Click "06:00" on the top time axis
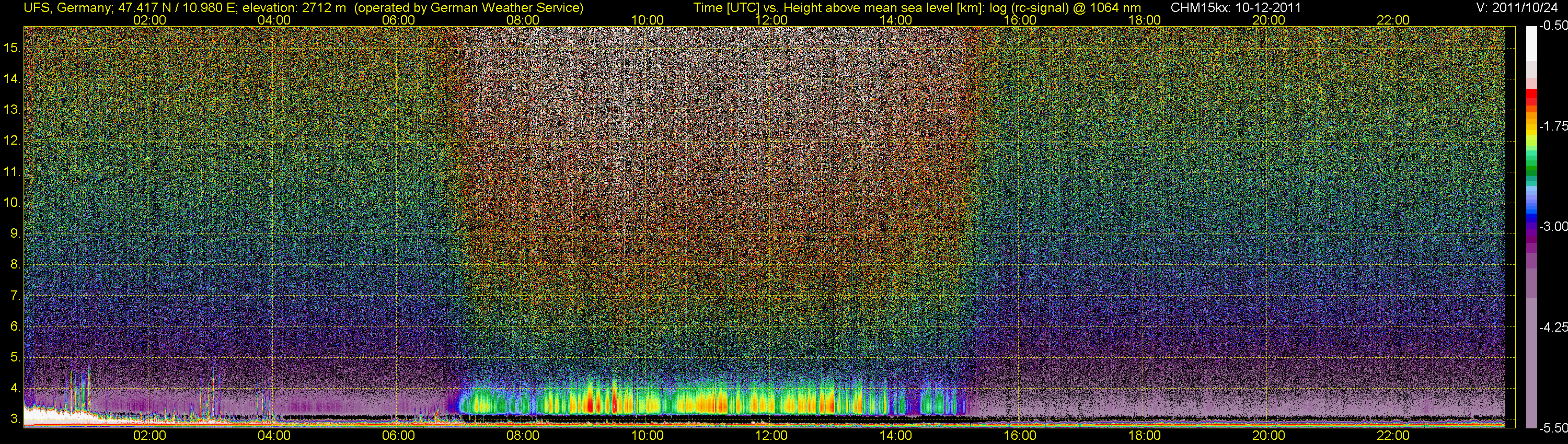 point(398,20)
